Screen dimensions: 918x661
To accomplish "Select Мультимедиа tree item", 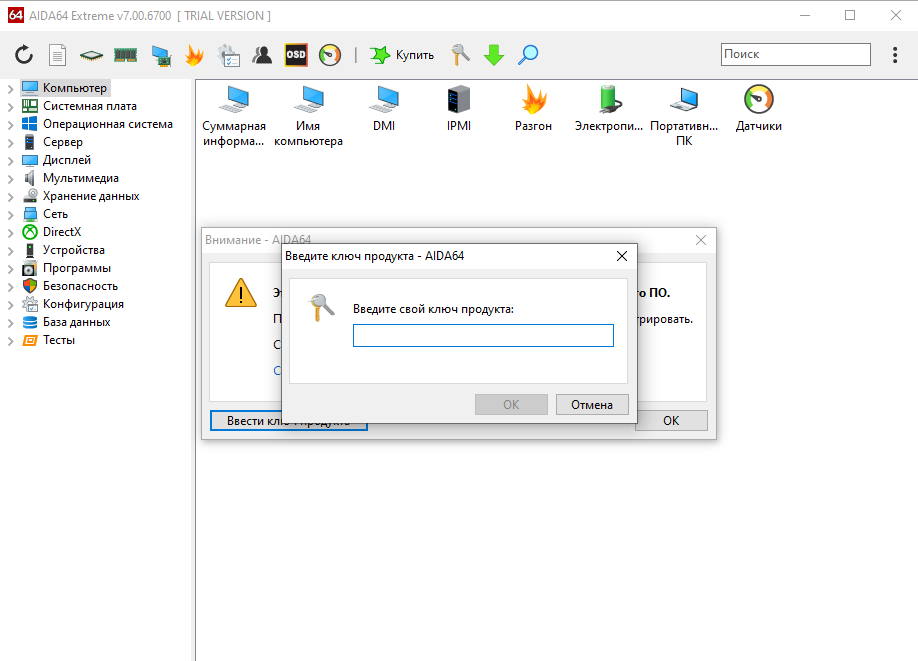I will tap(81, 178).
